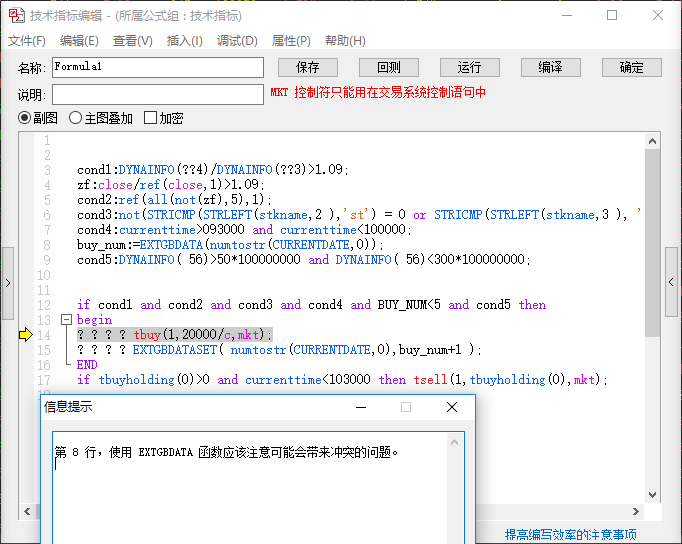Select the 副图 radio button

click(x=24, y=118)
